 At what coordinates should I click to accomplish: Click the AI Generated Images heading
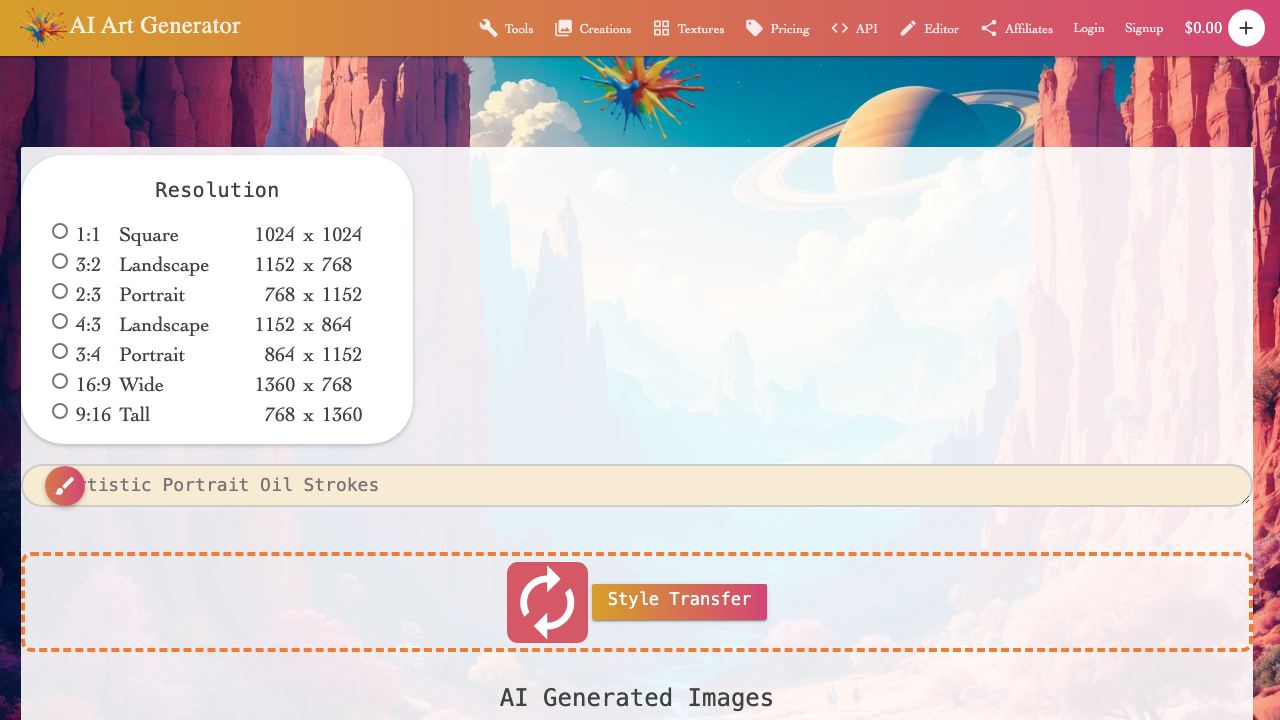[x=637, y=698]
